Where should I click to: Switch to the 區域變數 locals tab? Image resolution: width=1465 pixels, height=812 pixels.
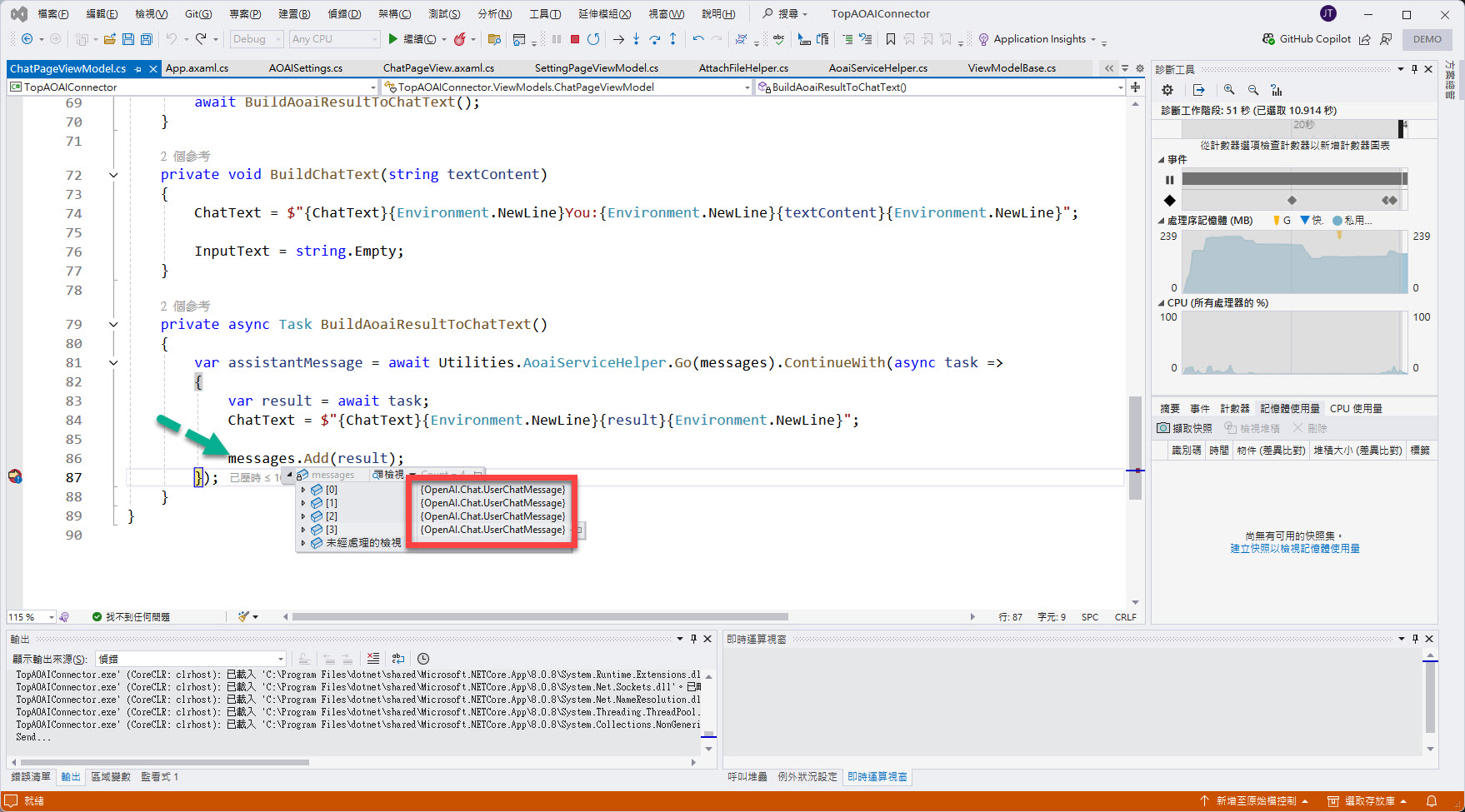click(x=111, y=776)
